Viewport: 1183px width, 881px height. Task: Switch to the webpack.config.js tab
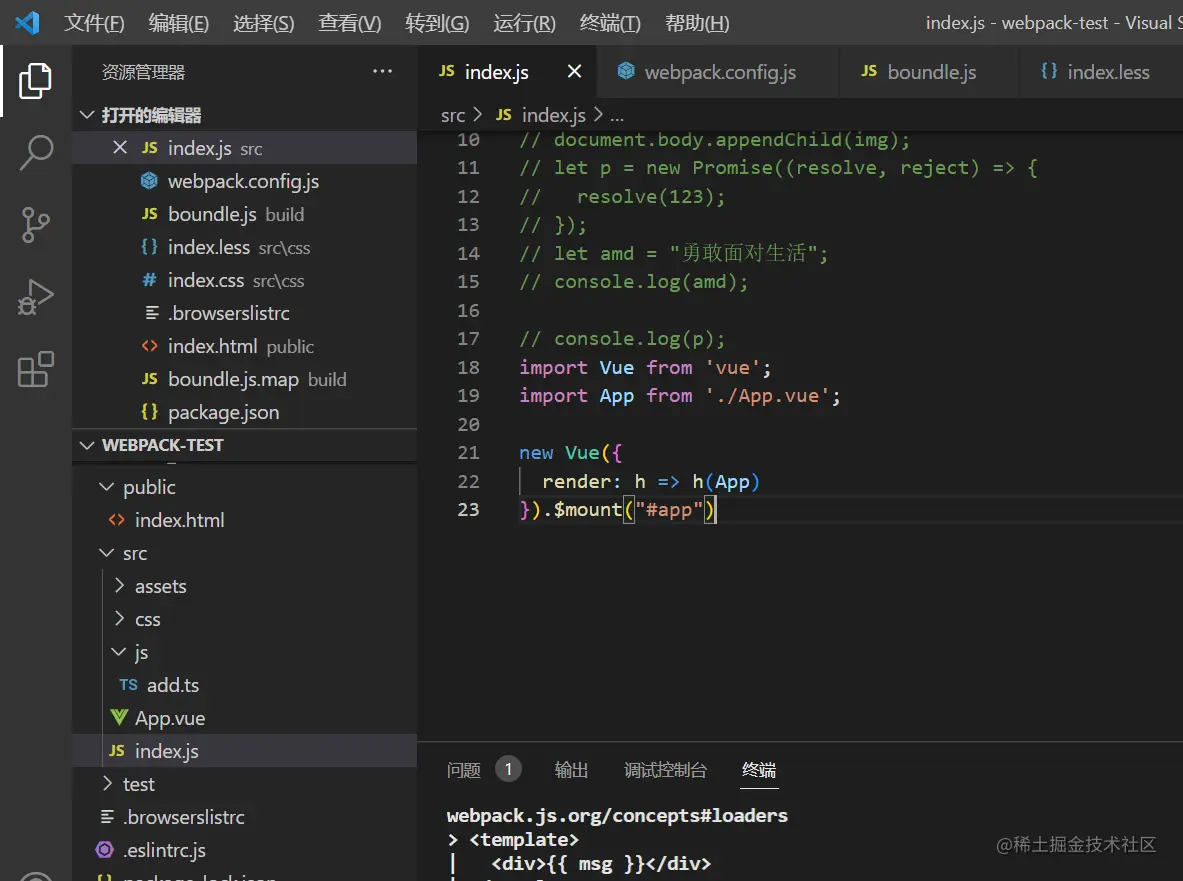click(x=719, y=72)
